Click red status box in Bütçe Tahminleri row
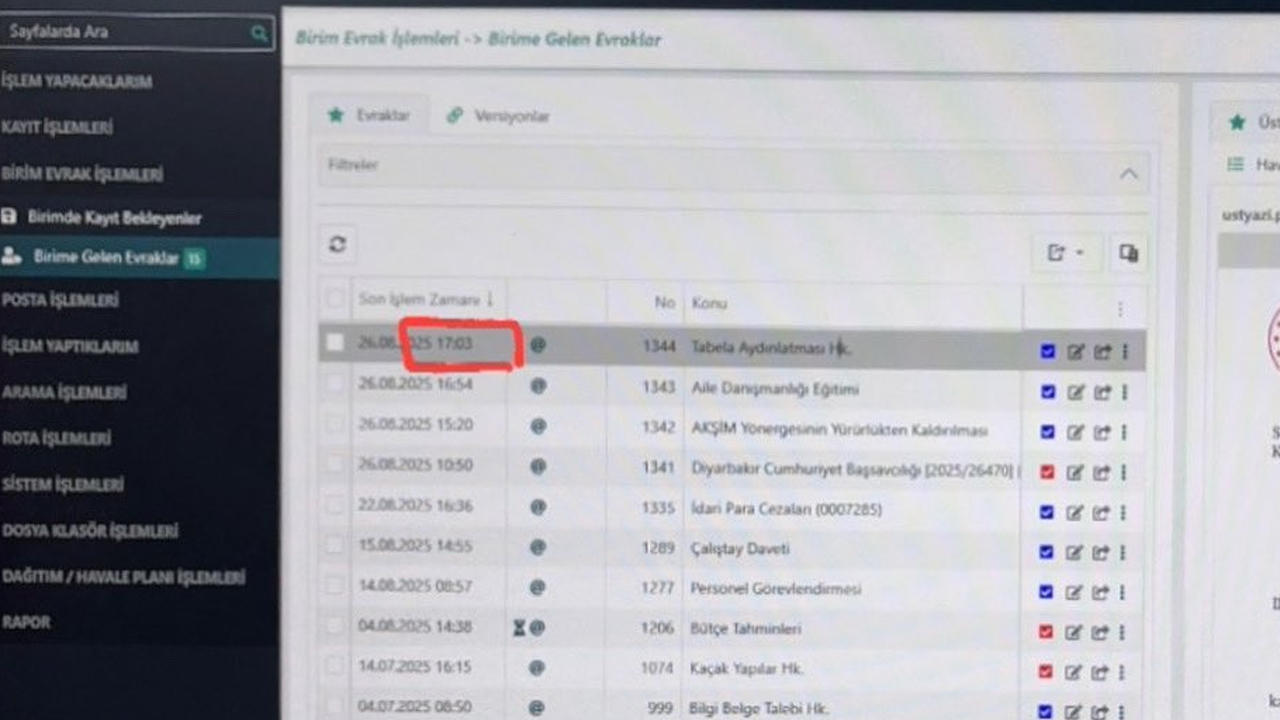Image resolution: width=1280 pixels, height=720 pixels. [1048, 632]
